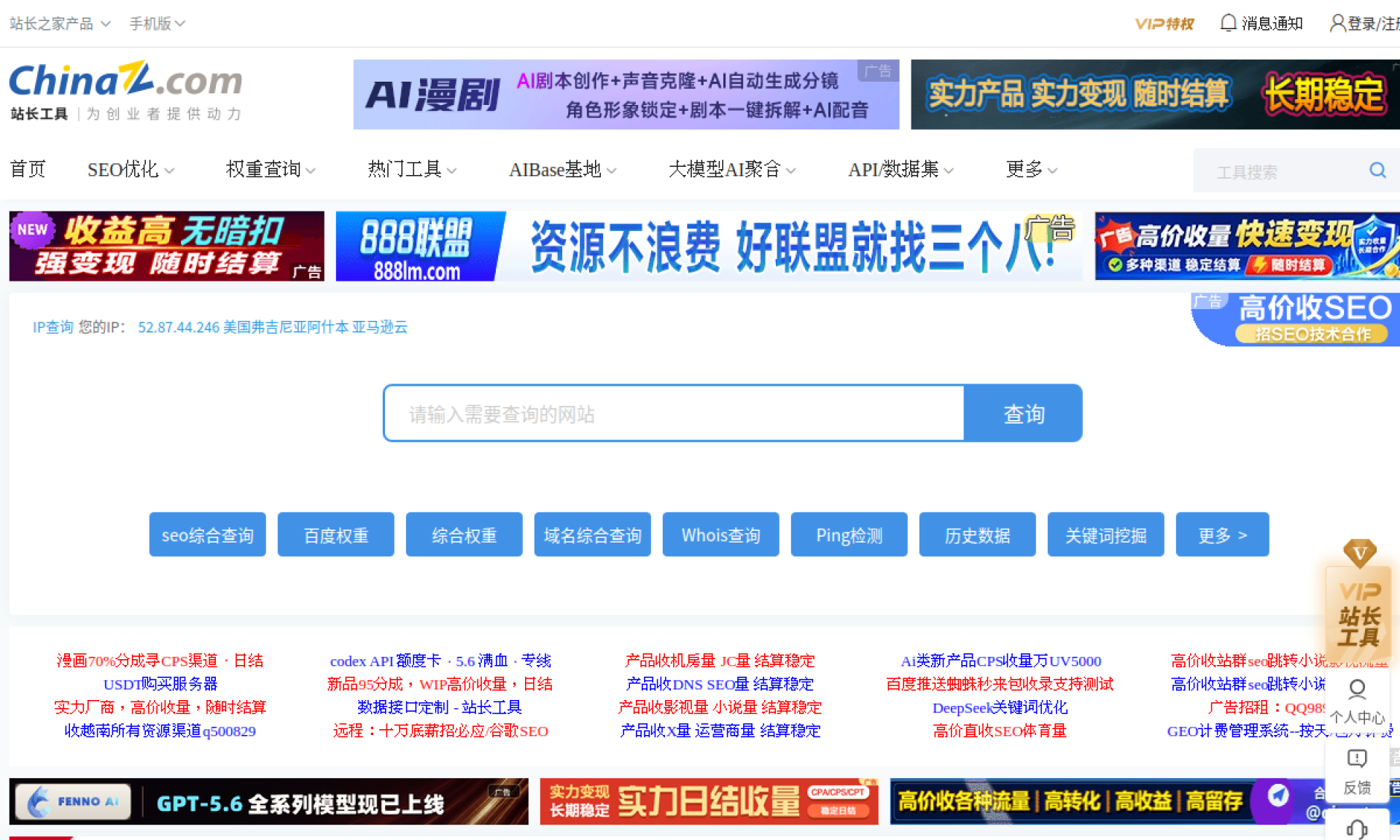Open the VIP特权 badge link
This screenshot has width=1400, height=840.
[x=1164, y=24]
